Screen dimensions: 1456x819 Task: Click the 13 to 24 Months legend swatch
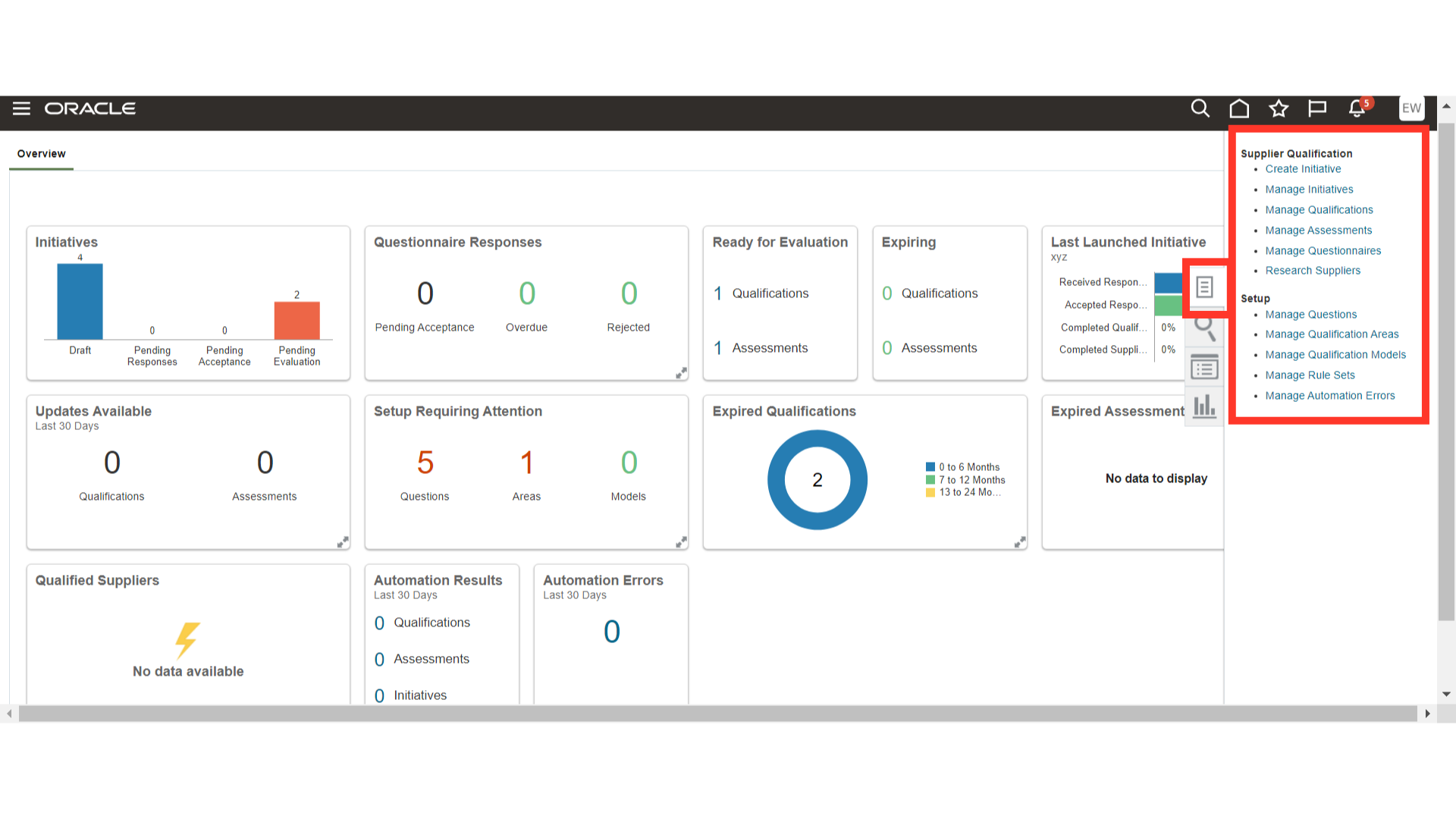coord(930,492)
